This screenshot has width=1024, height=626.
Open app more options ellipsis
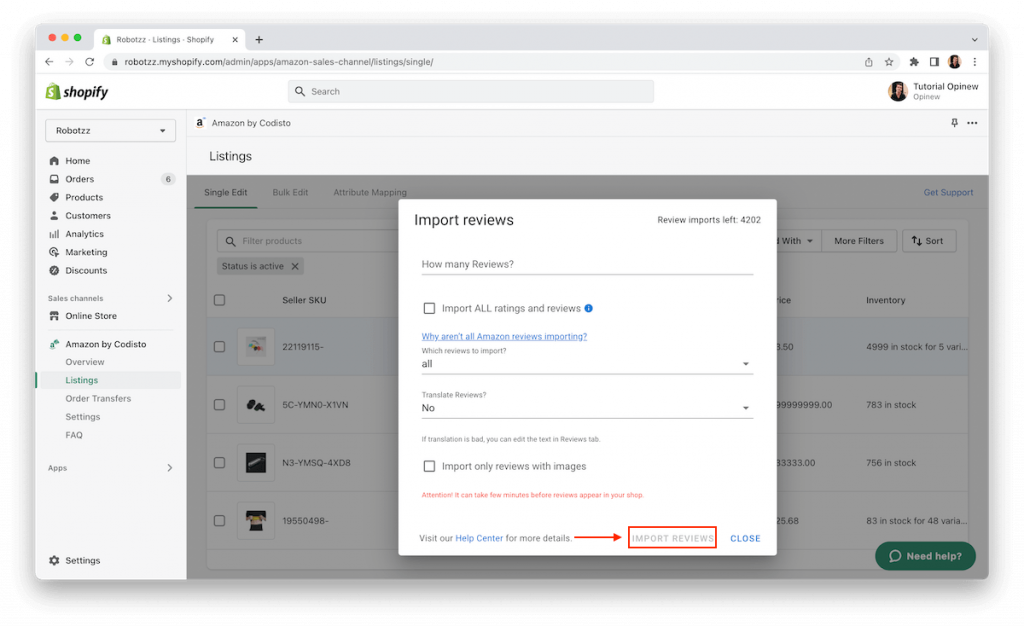972,123
